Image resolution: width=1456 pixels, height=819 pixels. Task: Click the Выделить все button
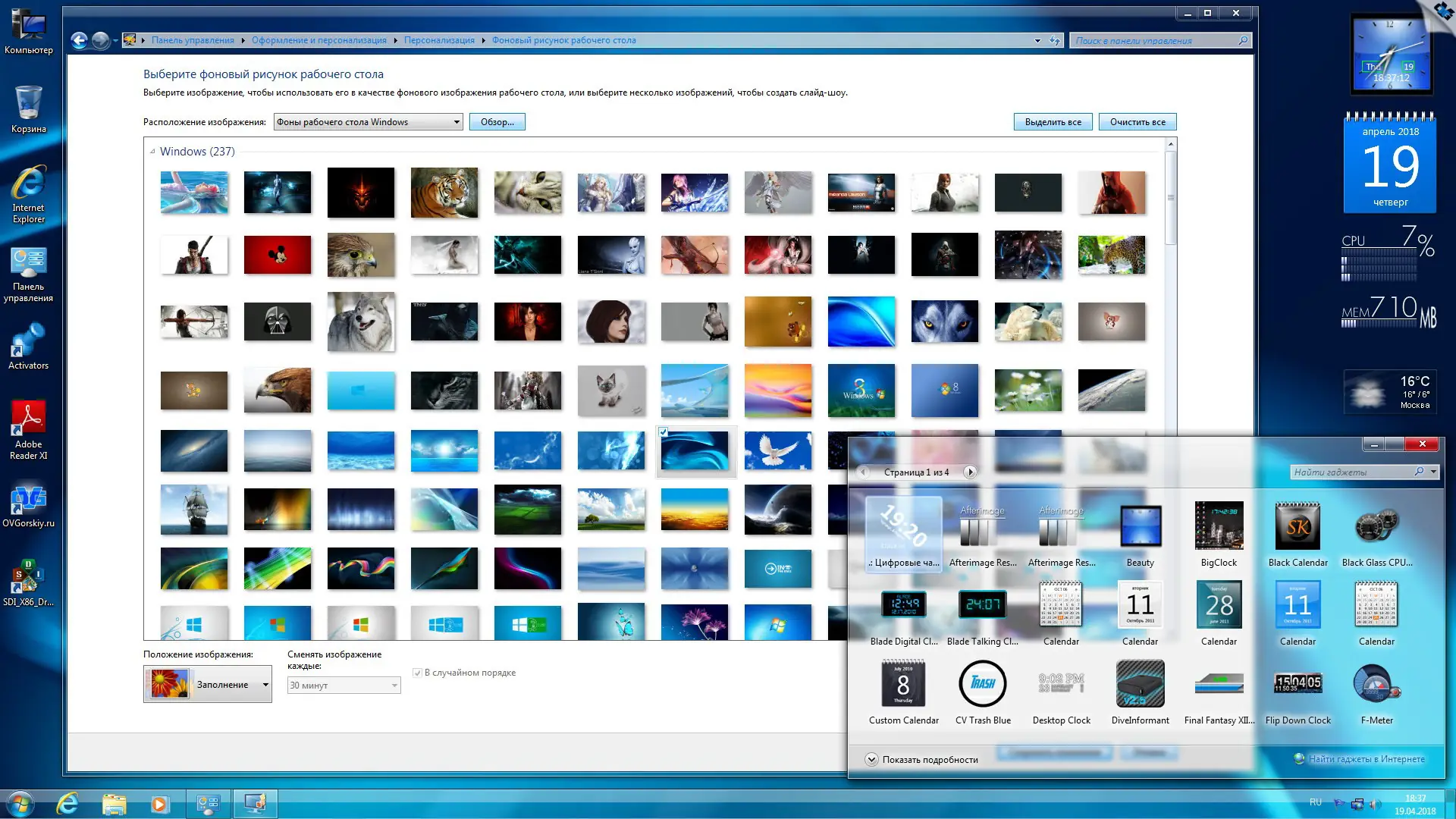pos(1053,122)
